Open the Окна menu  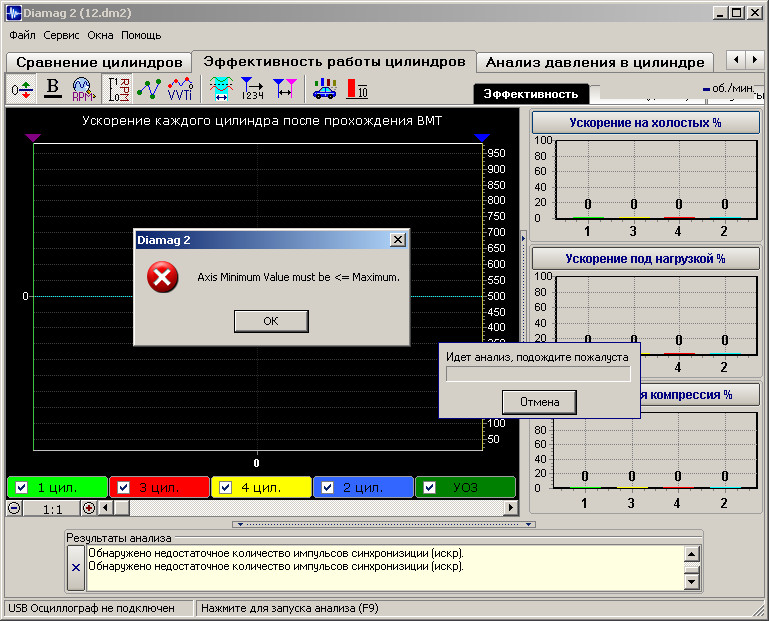(100, 35)
